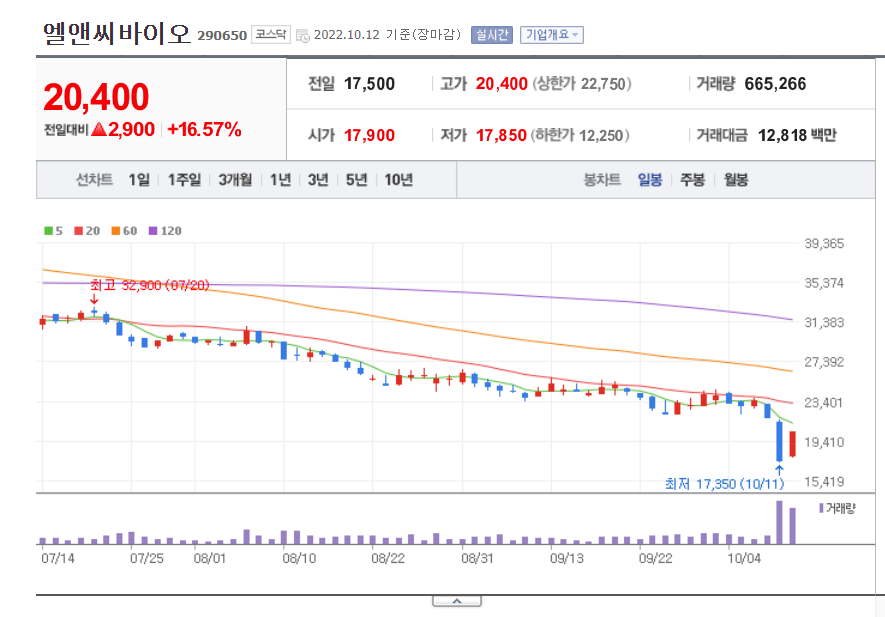The image size is (885, 617).
Task: Click the 코스닥 market badge
Action: point(270,35)
